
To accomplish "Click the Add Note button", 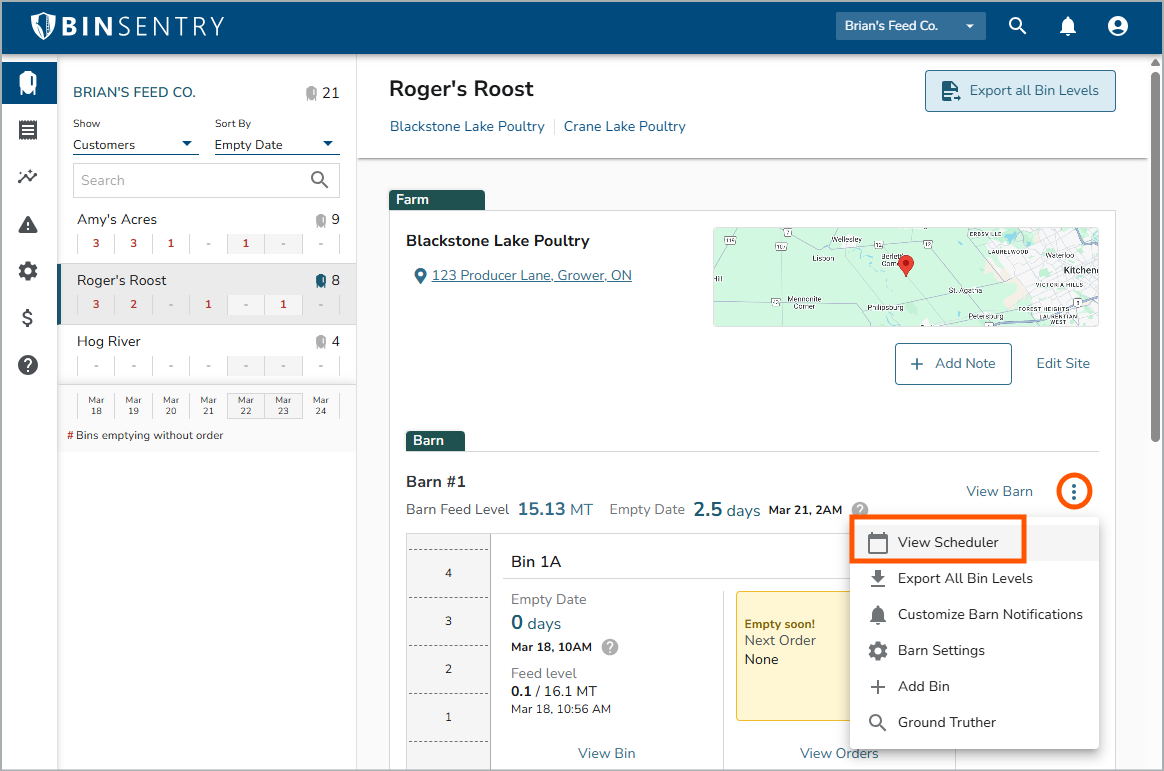I will 953,364.
